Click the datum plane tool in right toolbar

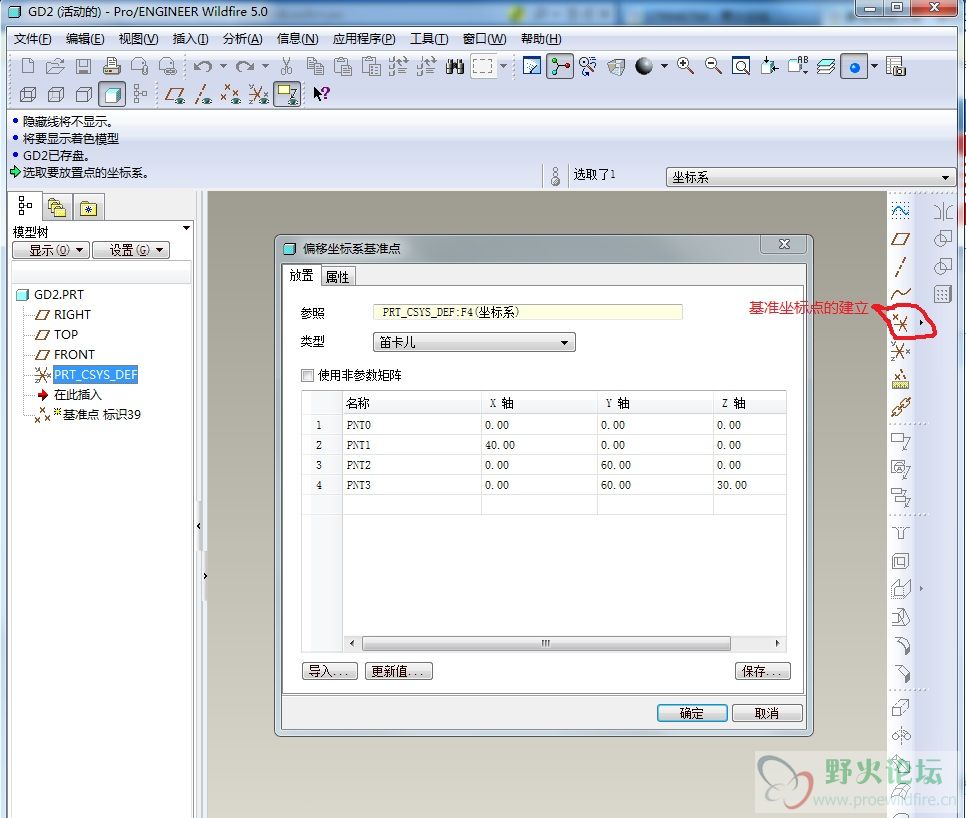pyautogui.click(x=901, y=239)
